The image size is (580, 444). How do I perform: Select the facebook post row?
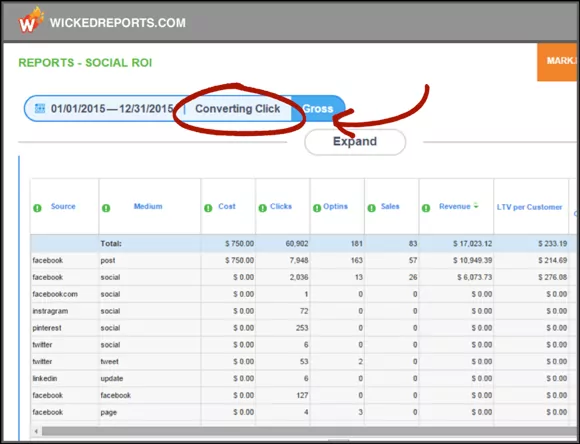[303, 260]
